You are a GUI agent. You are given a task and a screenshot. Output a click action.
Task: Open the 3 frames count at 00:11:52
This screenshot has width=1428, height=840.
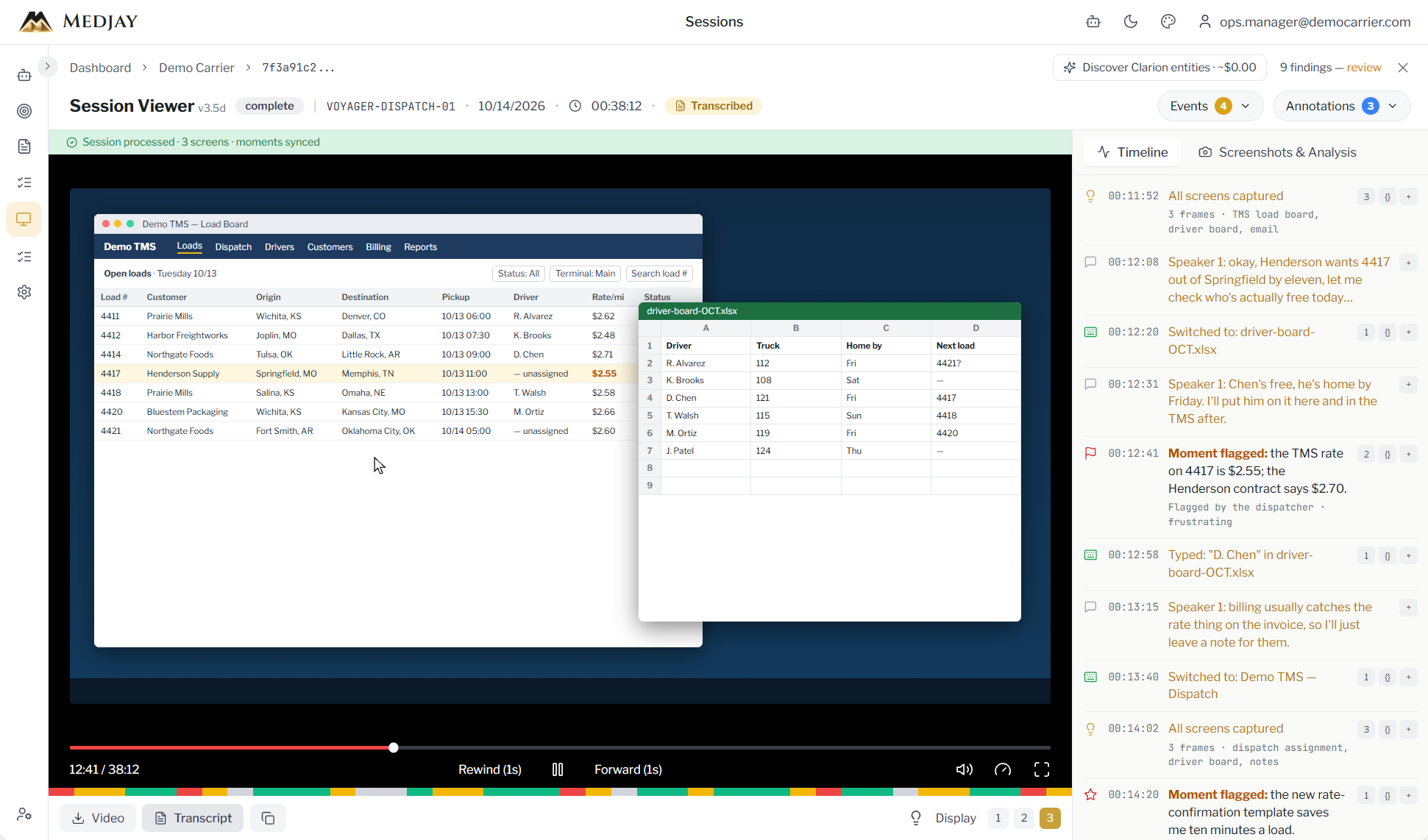[x=1366, y=196]
